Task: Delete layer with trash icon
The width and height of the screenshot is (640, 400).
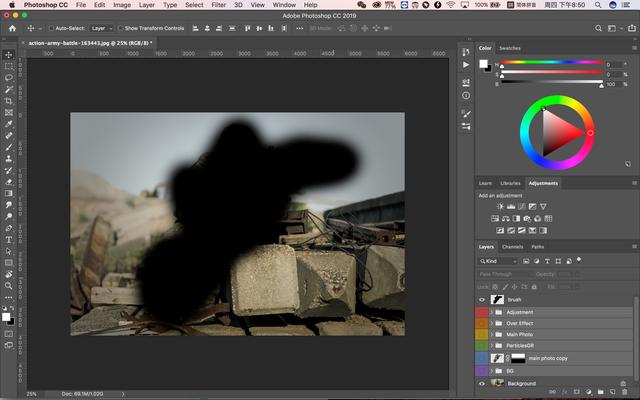Action: tap(624, 392)
